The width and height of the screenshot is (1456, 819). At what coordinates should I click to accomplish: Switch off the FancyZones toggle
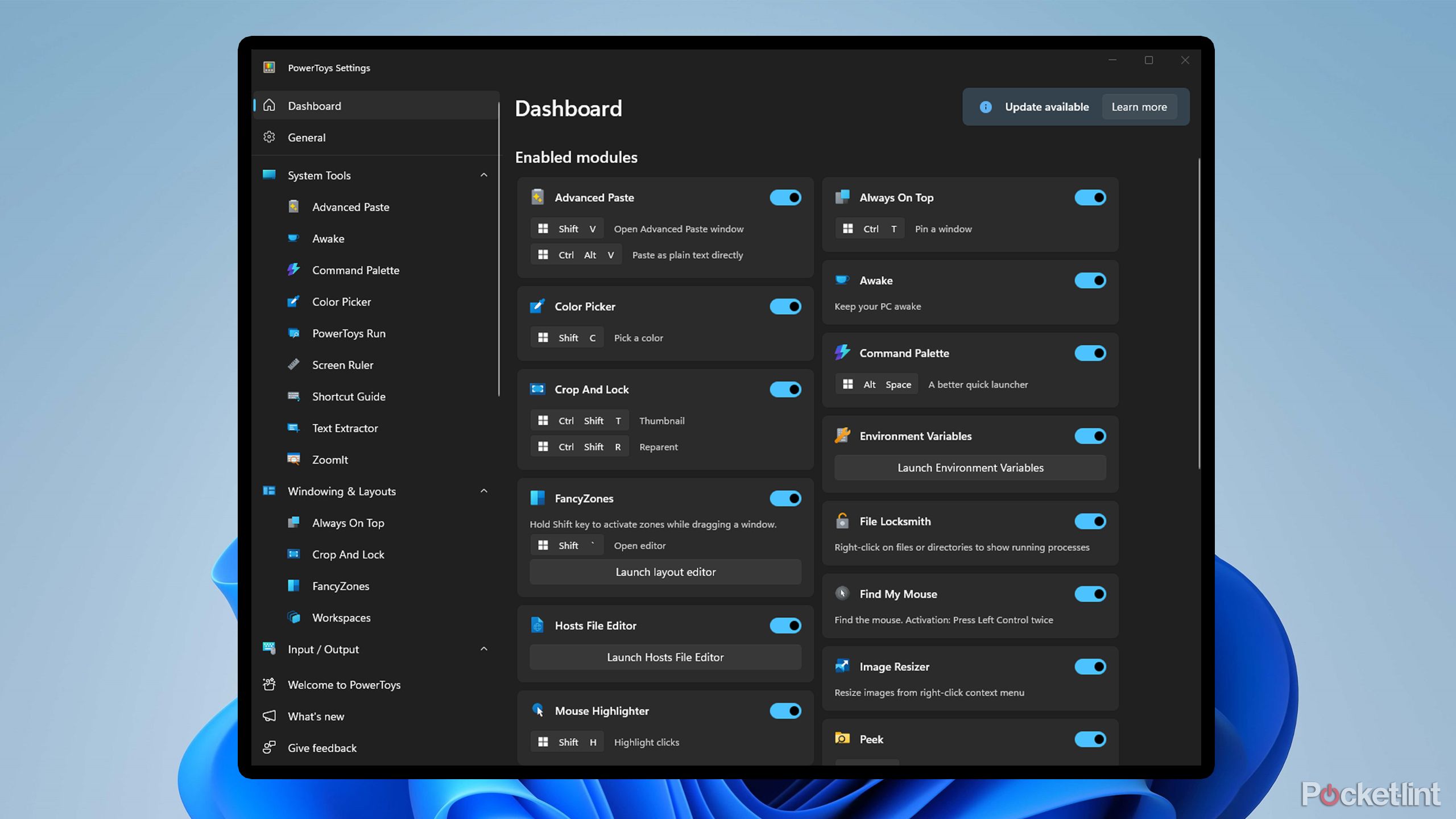pos(785,498)
